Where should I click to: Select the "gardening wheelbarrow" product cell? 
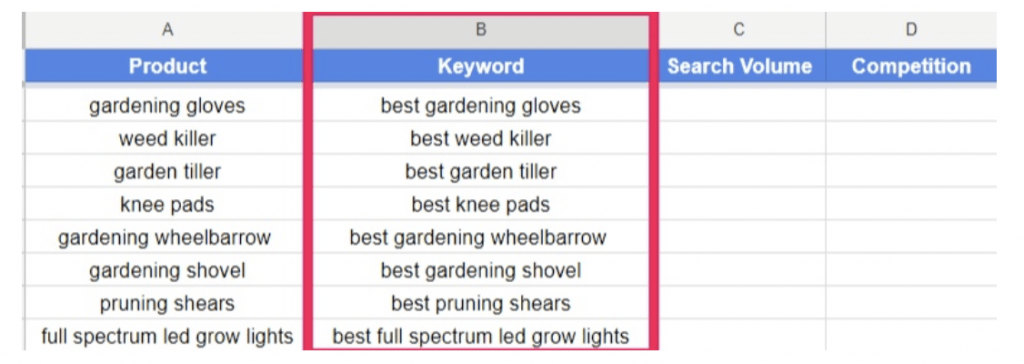click(167, 237)
